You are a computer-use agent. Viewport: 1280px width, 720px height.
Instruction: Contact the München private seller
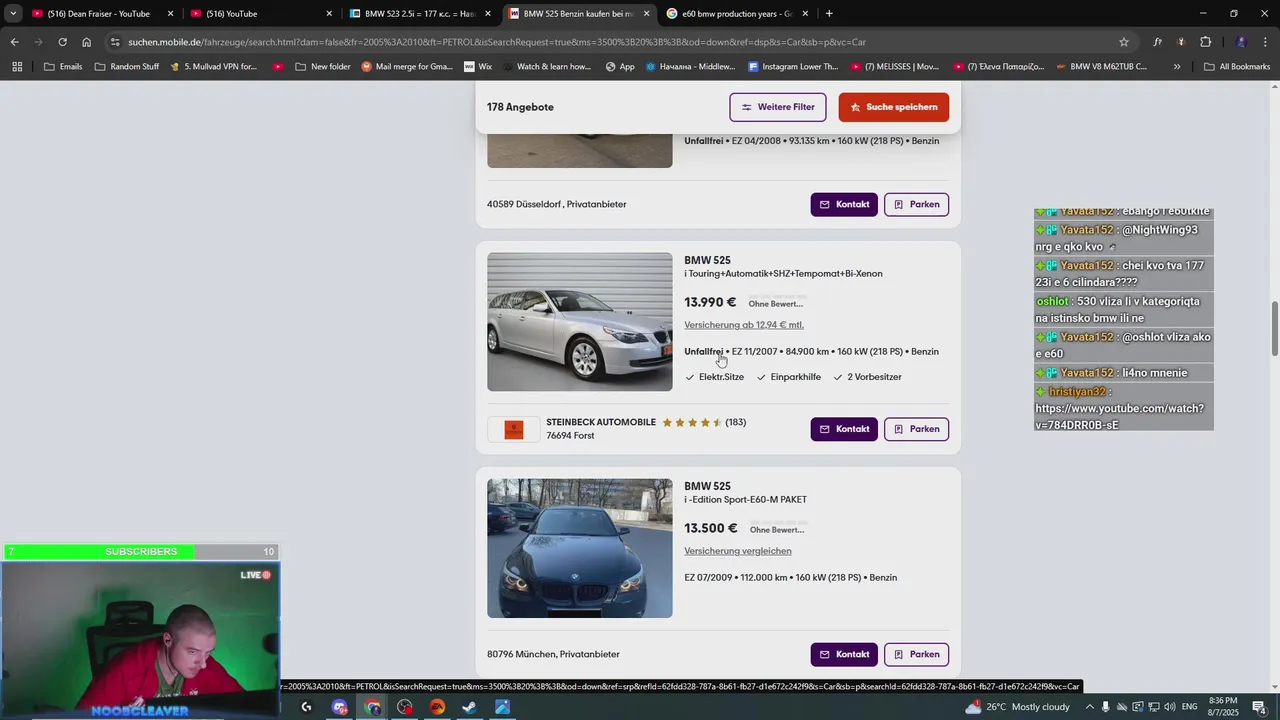pyautogui.click(x=844, y=654)
